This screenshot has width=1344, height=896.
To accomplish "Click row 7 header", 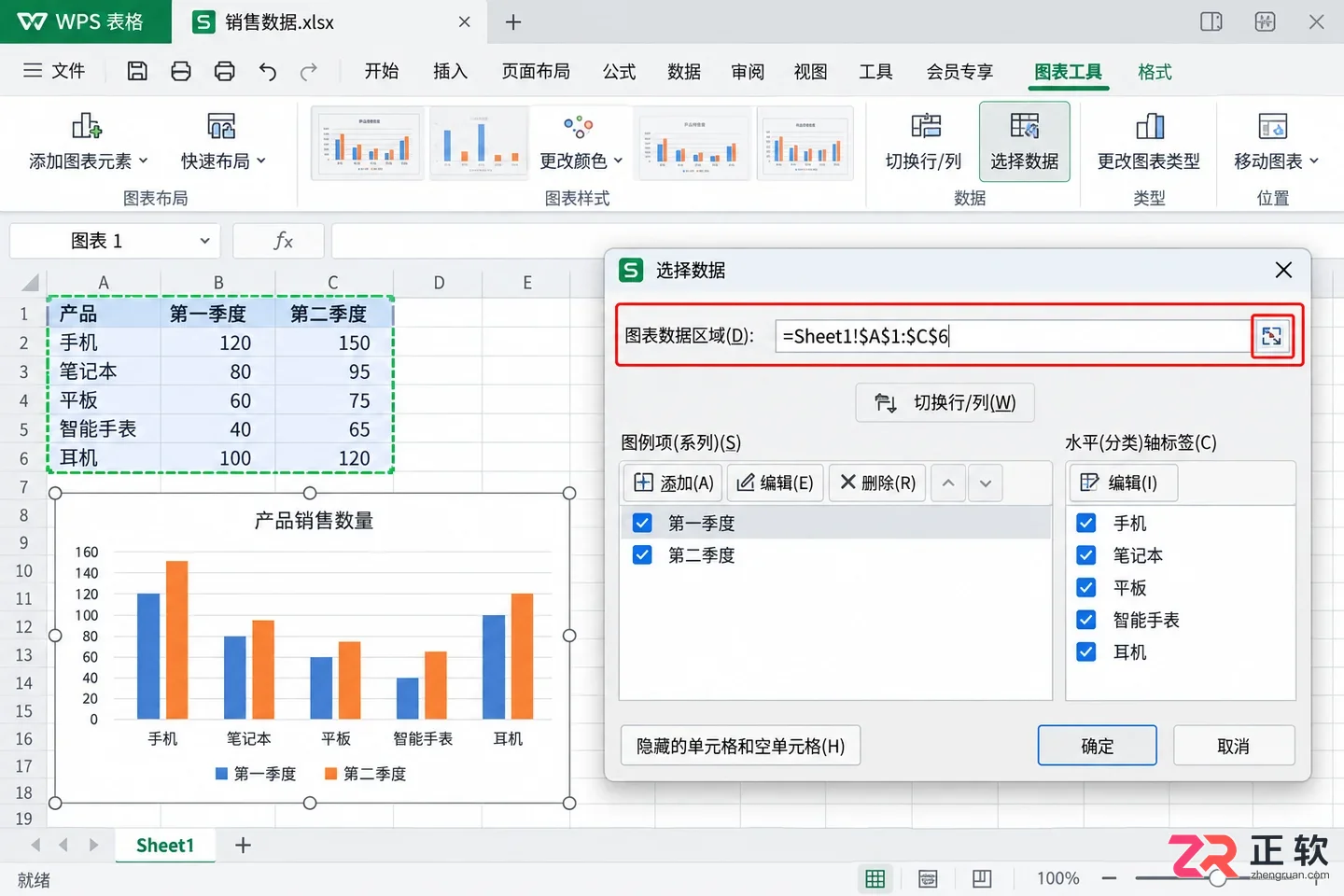I will (x=23, y=487).
